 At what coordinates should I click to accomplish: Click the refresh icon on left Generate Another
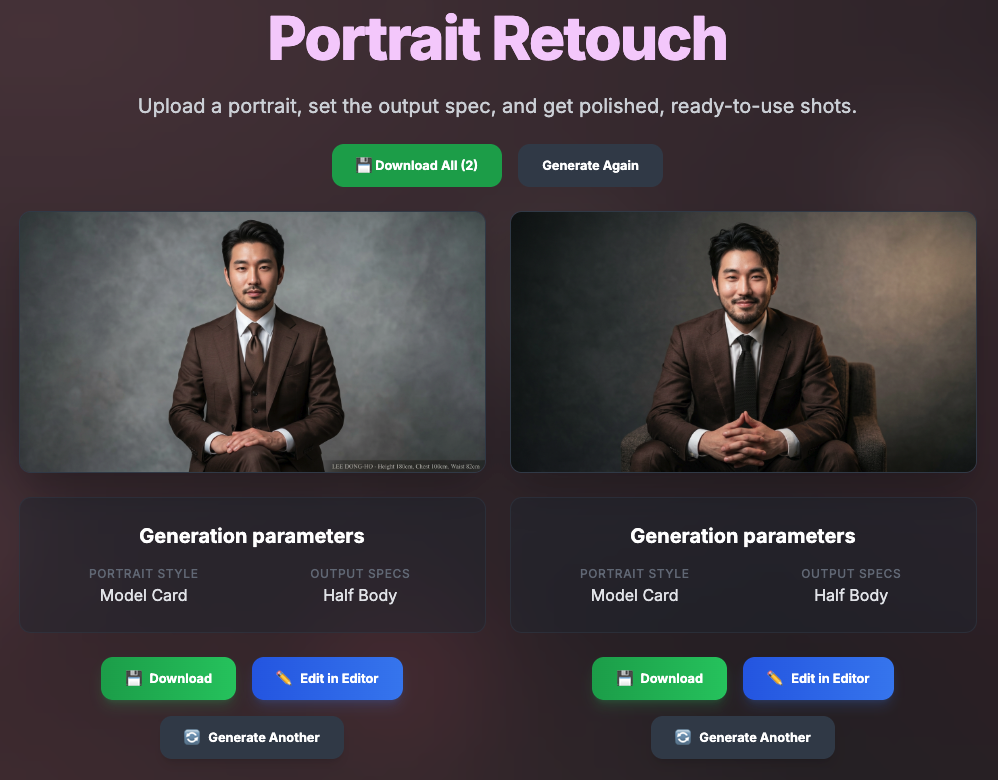tap(193, 738)
